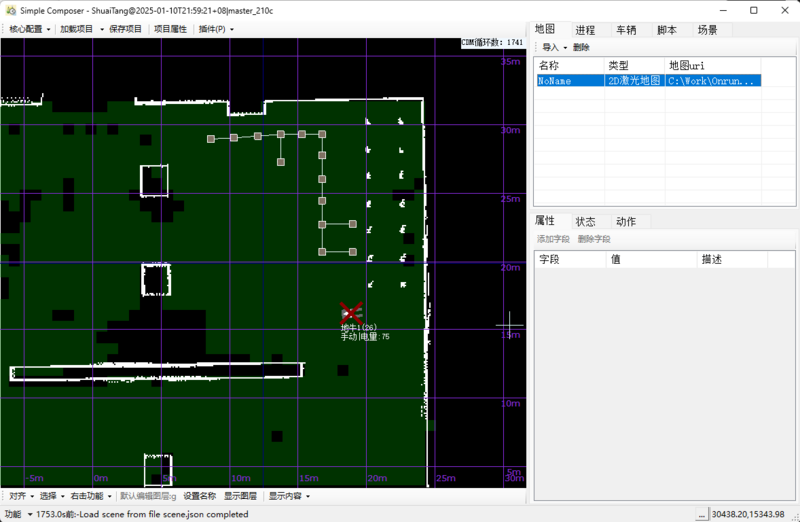Switch to the 状态 tab

click(x=585, y=221)
